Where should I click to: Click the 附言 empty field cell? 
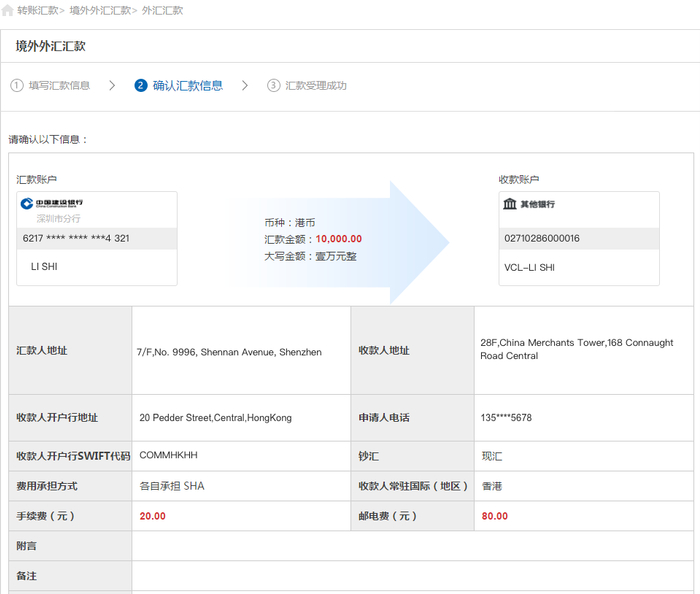click(412, 546)
